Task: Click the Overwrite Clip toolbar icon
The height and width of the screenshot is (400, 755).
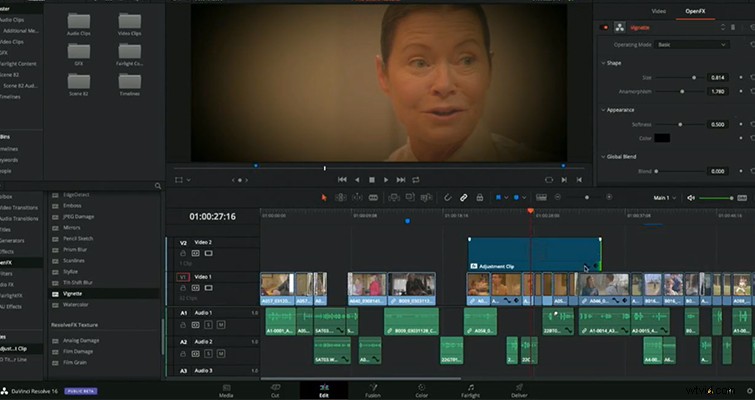Action: (x=410, y=197)
